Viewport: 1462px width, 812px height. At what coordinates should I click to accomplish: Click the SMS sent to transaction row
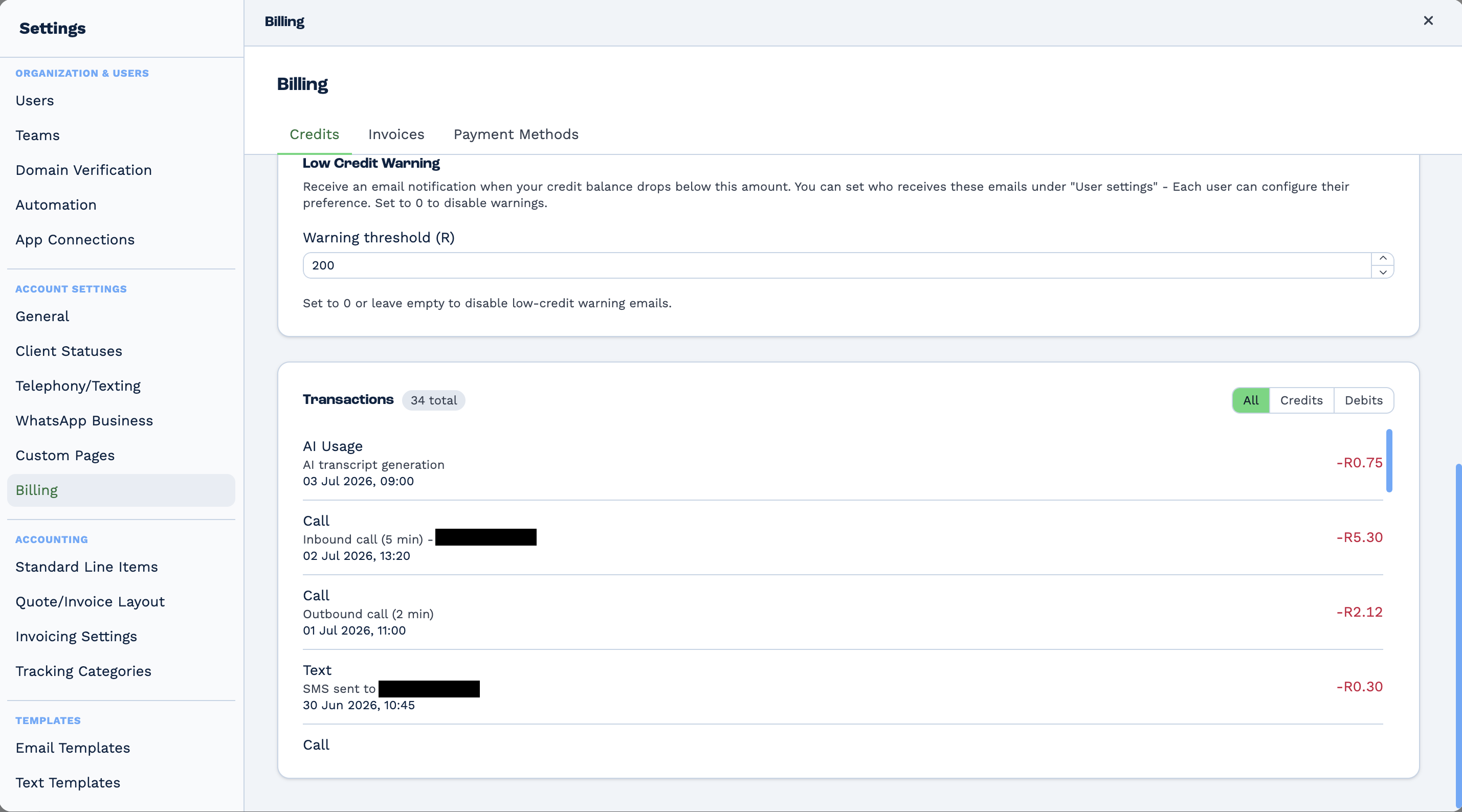coord(842,687)
